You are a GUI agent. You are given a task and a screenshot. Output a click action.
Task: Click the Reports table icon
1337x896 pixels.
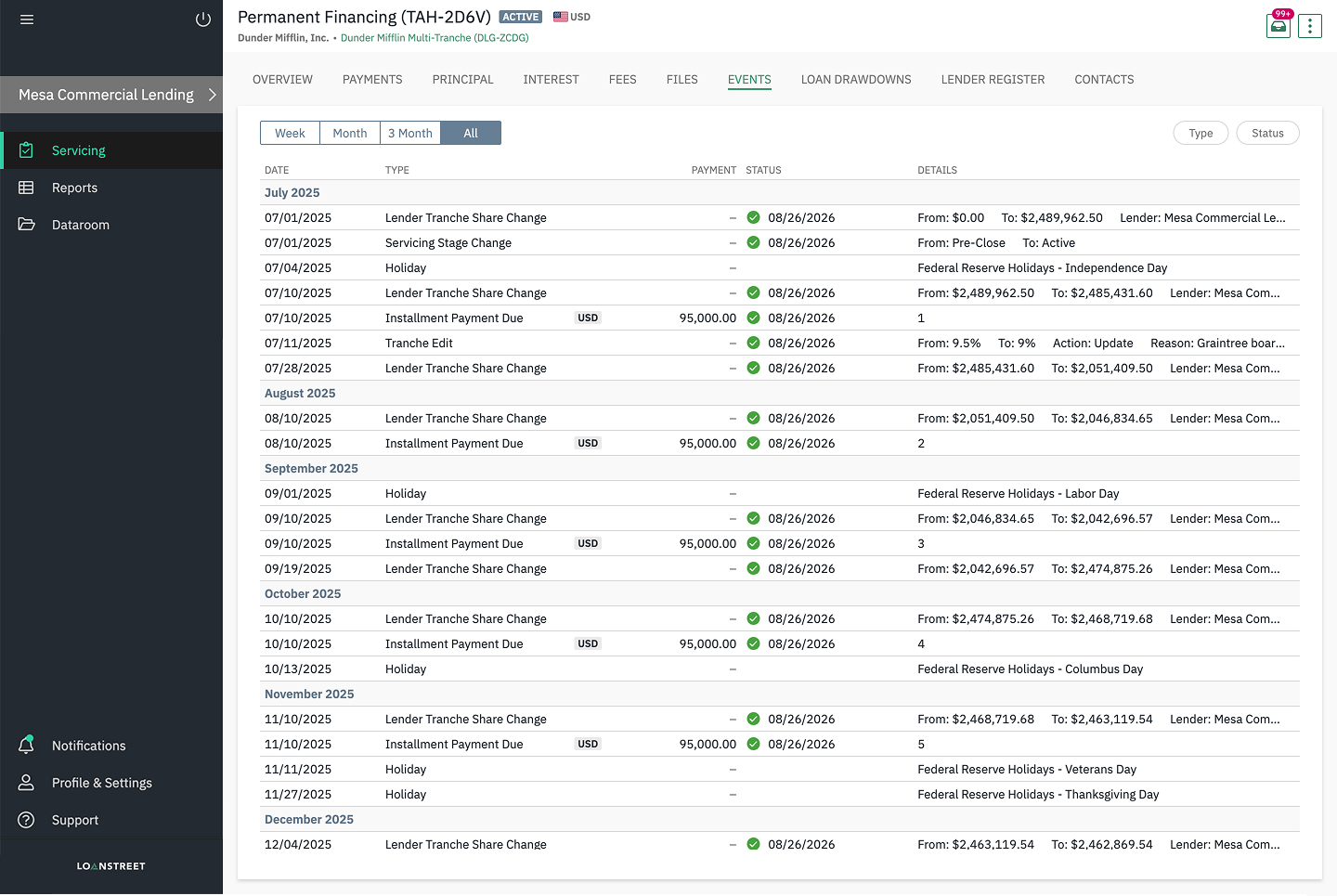pos(26,188)
